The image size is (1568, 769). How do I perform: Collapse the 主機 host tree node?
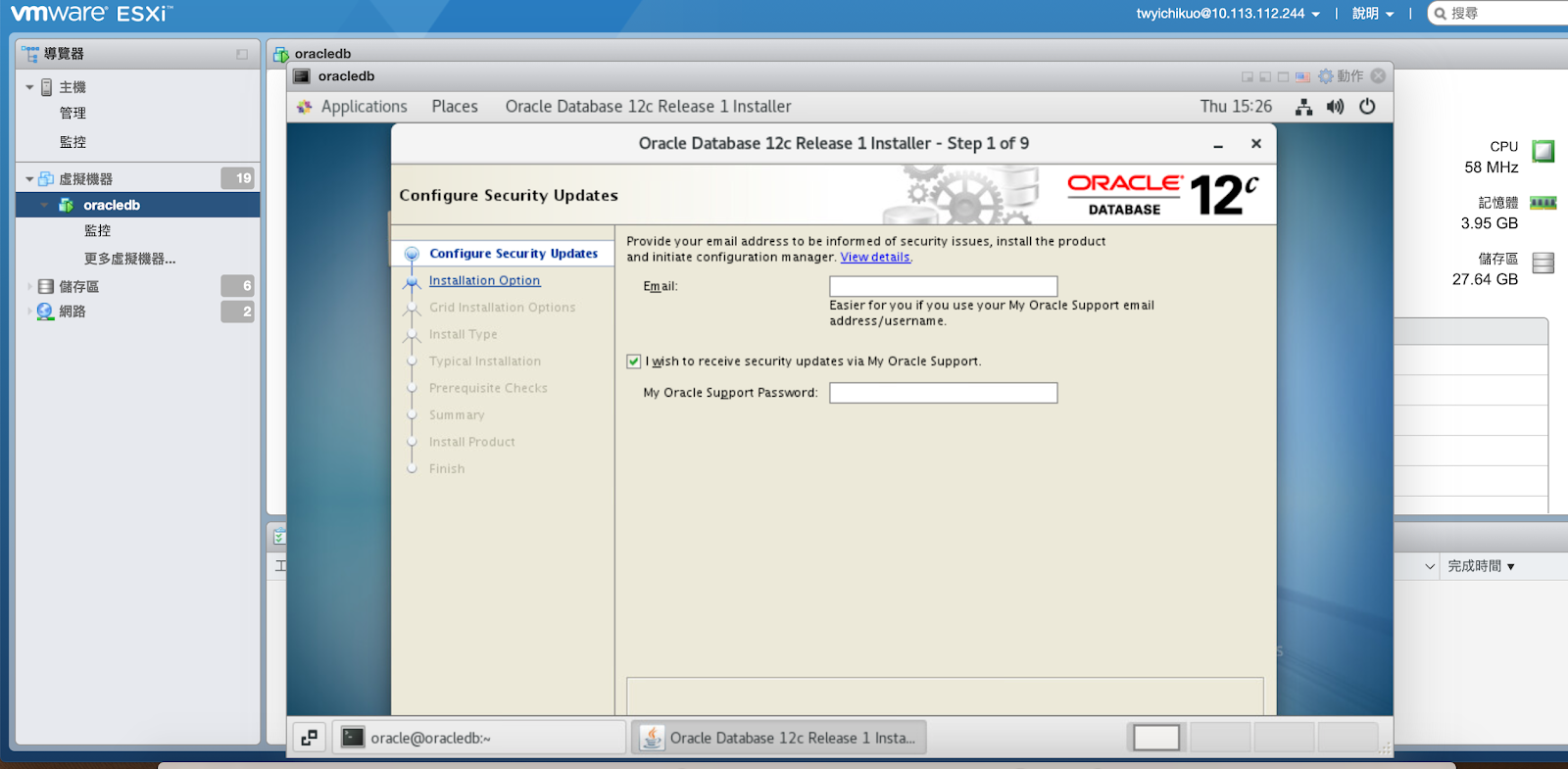click(x=29, y=87)
